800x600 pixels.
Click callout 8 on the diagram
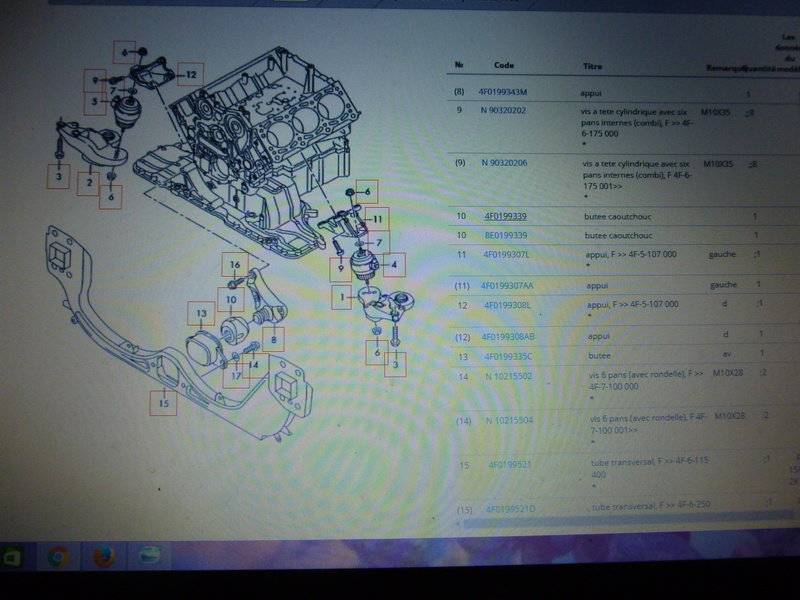pyautogui.click(x=270, y=341)
